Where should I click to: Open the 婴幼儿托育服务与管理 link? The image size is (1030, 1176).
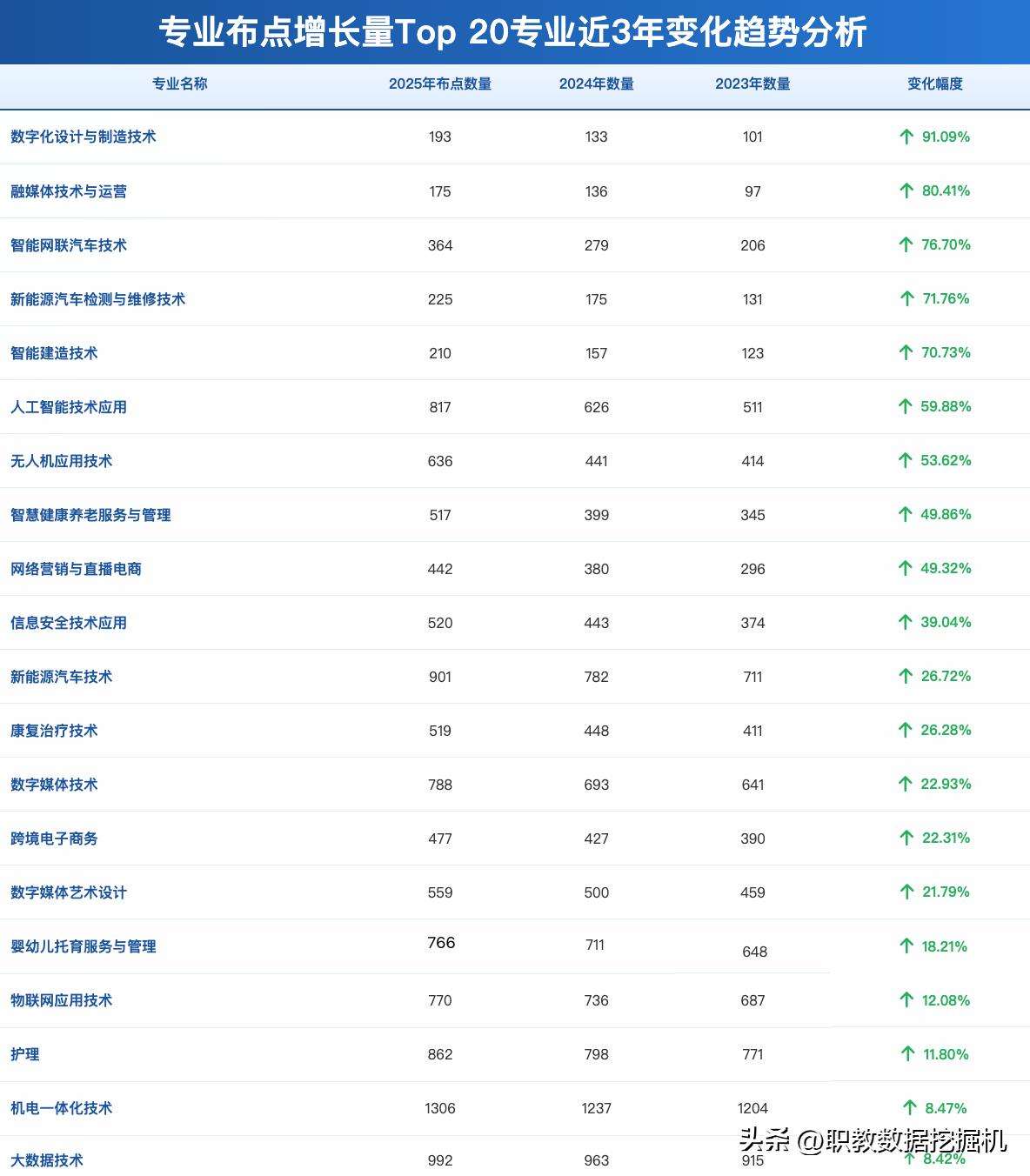coord(84,946)
